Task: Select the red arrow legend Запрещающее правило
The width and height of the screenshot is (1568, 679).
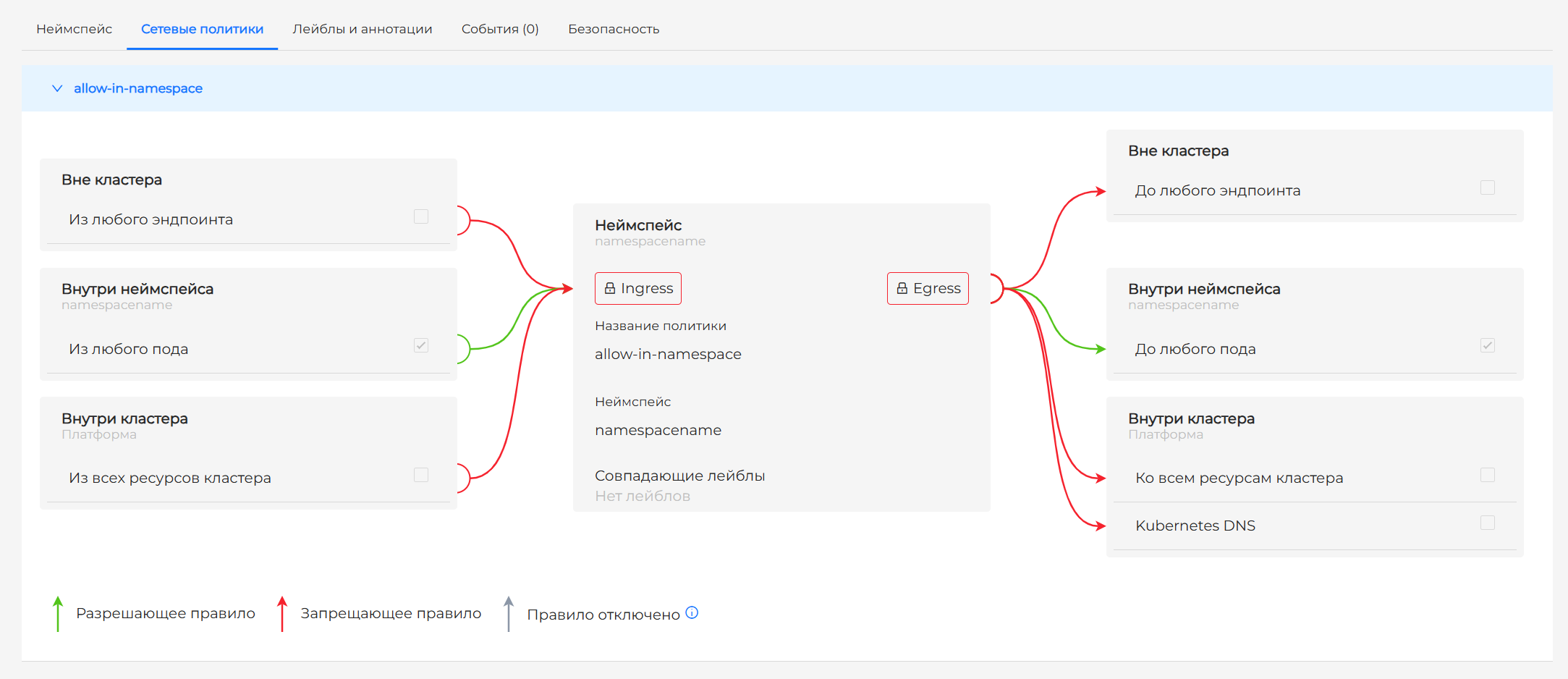Action: pyautogui.click(x=282, y=613)
